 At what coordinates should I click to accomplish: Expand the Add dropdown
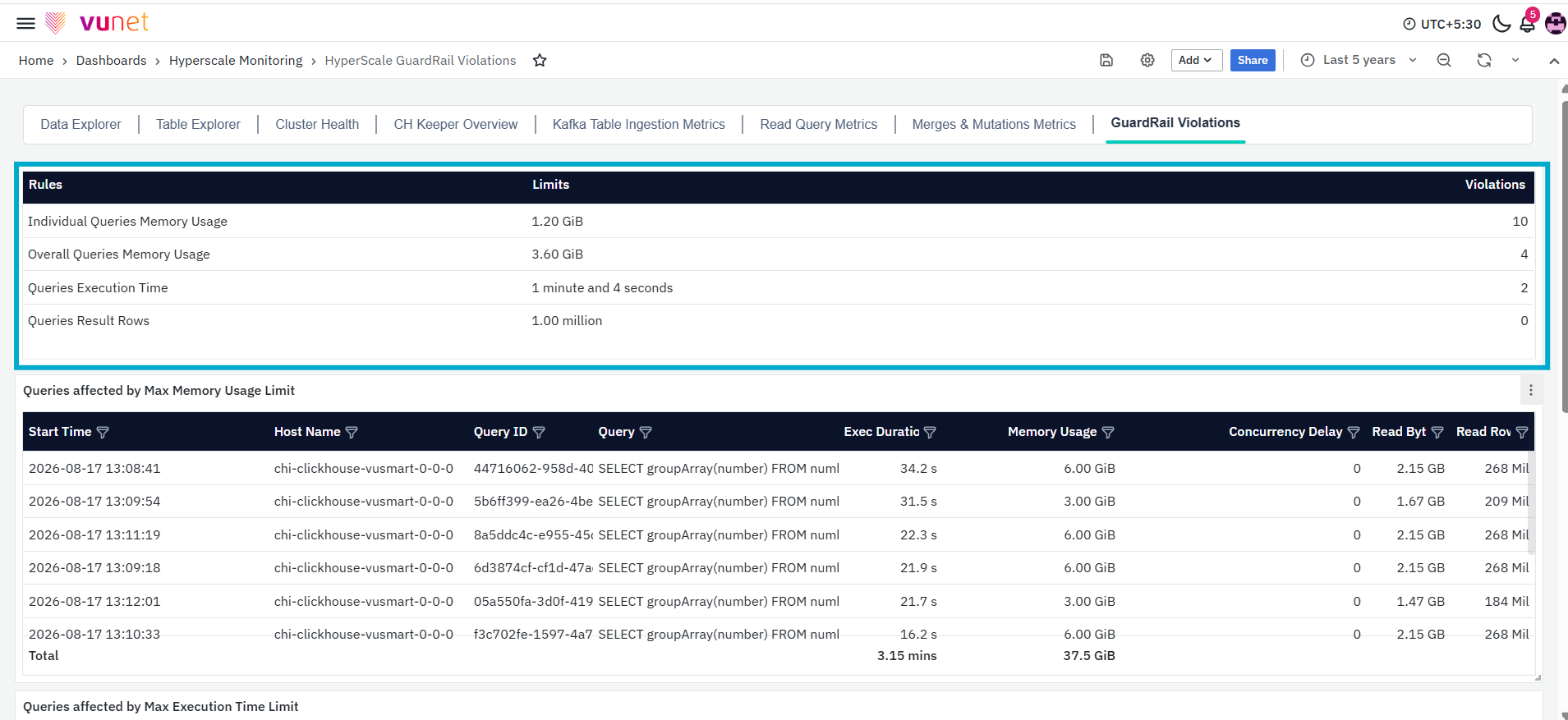[x=1197, y=60]
